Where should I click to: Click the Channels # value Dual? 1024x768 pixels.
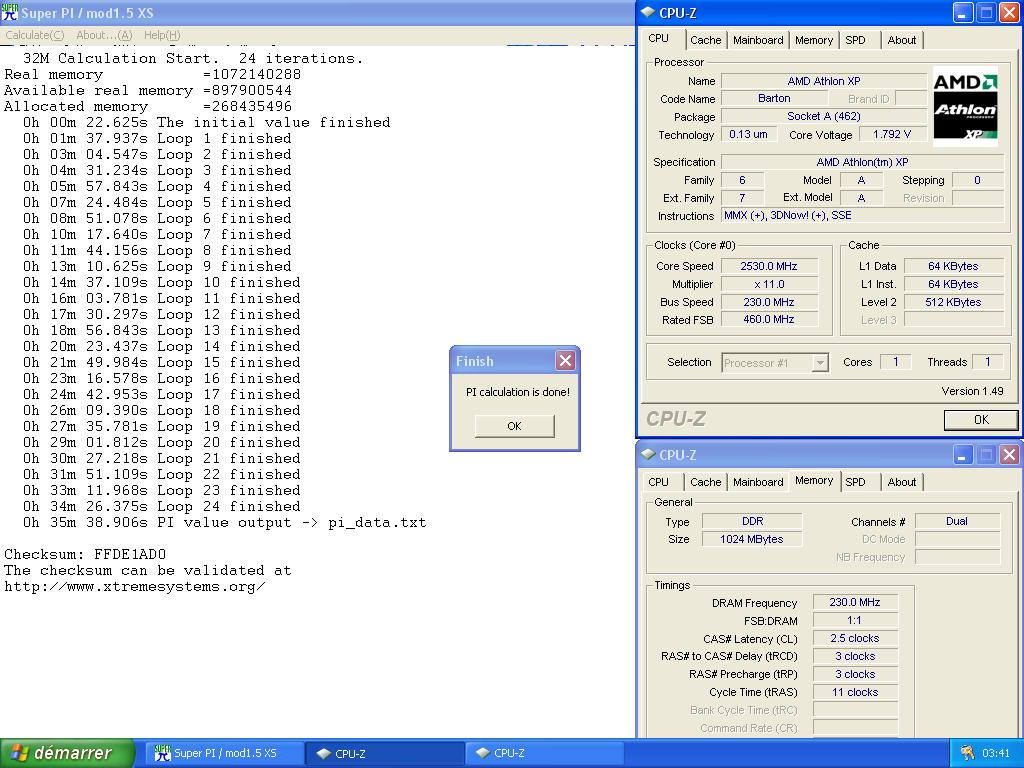pyautogui.click(x=957, y=521)
